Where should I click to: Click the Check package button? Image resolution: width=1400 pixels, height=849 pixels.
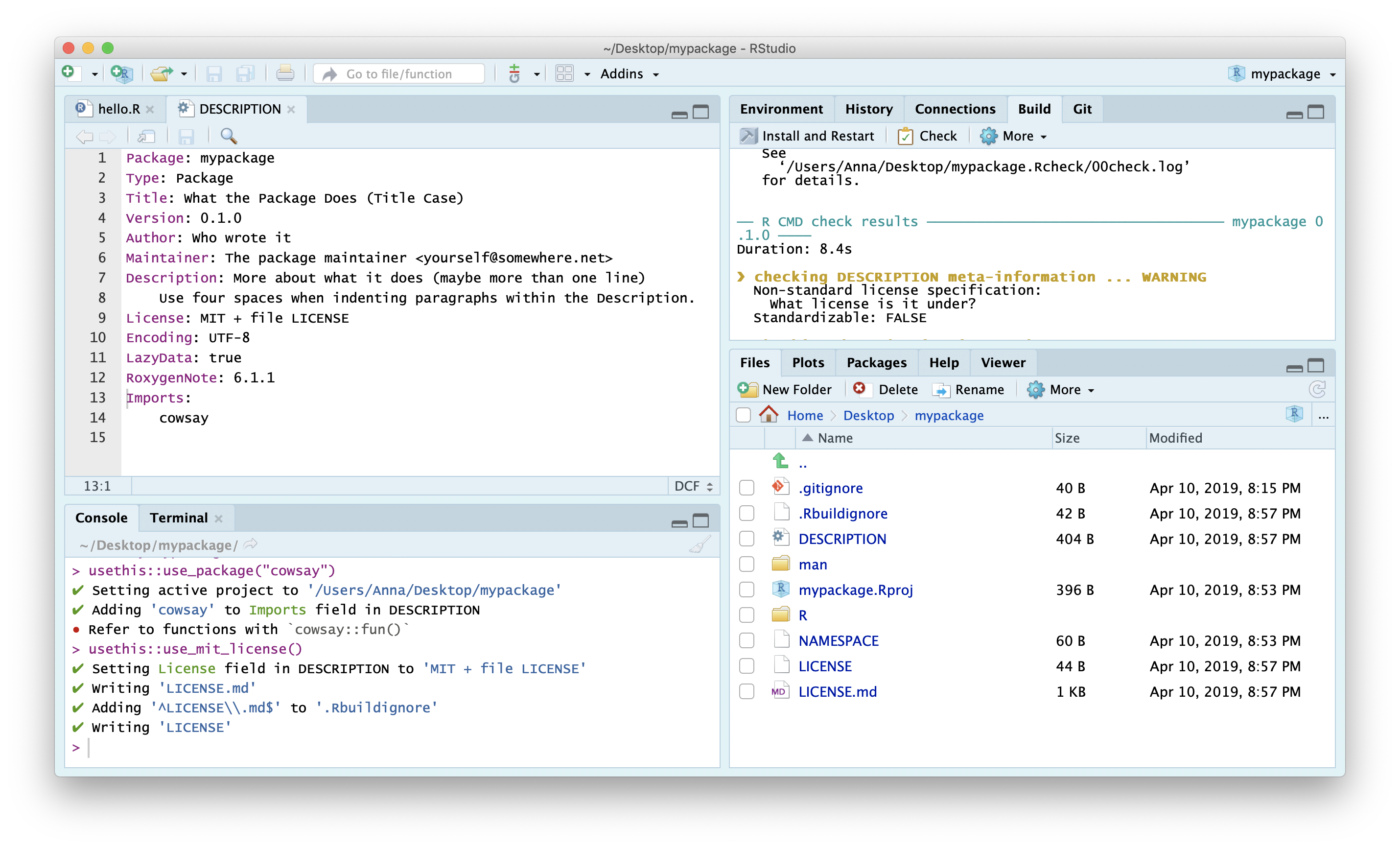click(927, 136)
